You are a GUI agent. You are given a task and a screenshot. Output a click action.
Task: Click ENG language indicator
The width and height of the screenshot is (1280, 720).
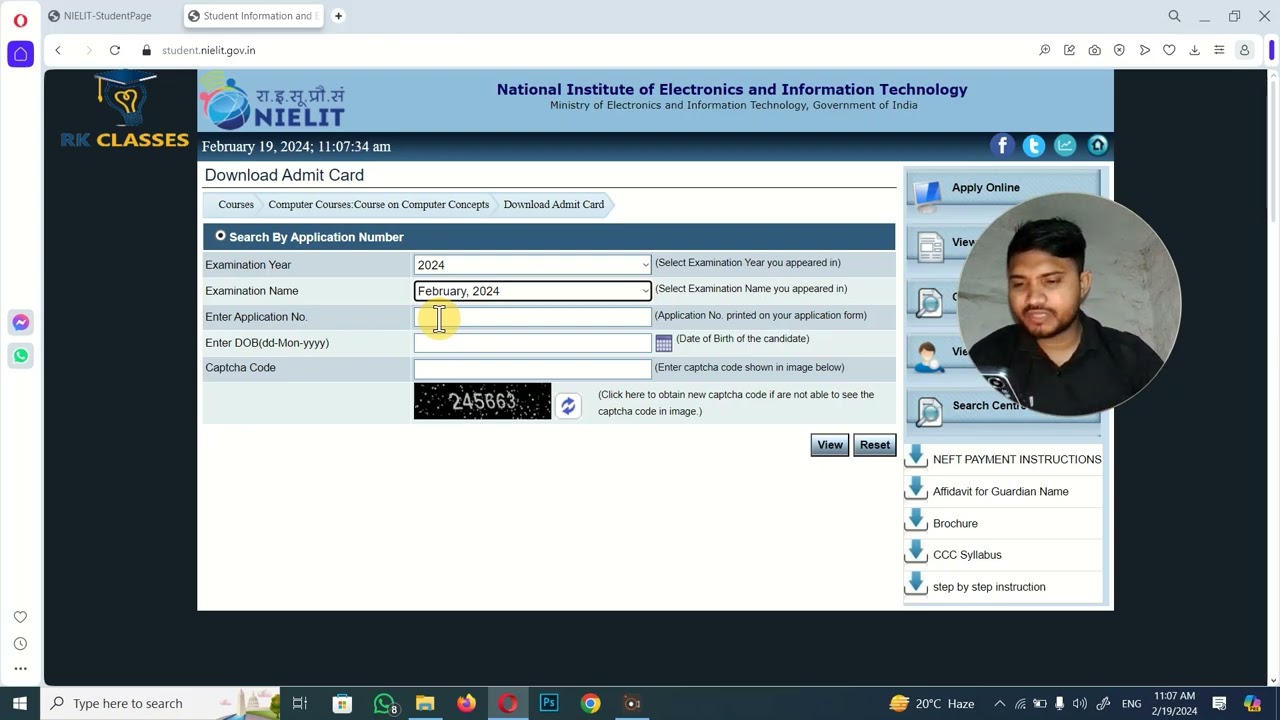(x=1131, y=703)
